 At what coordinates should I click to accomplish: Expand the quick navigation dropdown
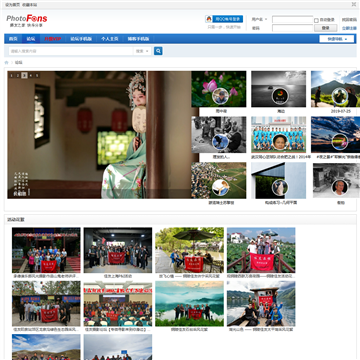(x=336, y=39)
